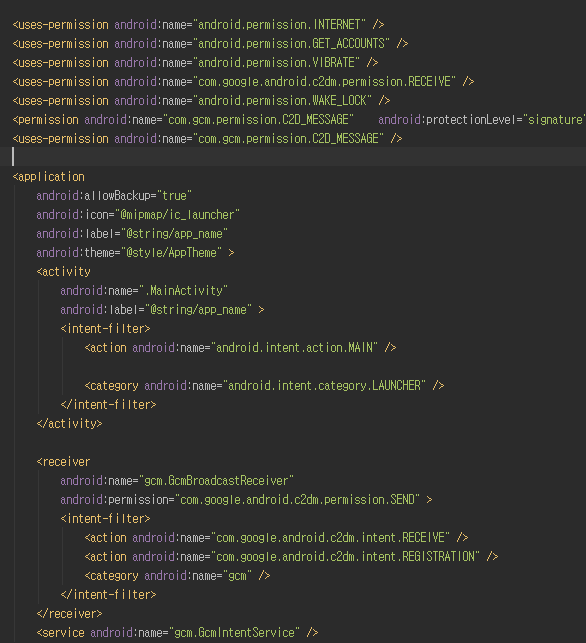Select the c2dm.permission.RECEIVE string
Viewport: 586px width, 643px height.
324,82
